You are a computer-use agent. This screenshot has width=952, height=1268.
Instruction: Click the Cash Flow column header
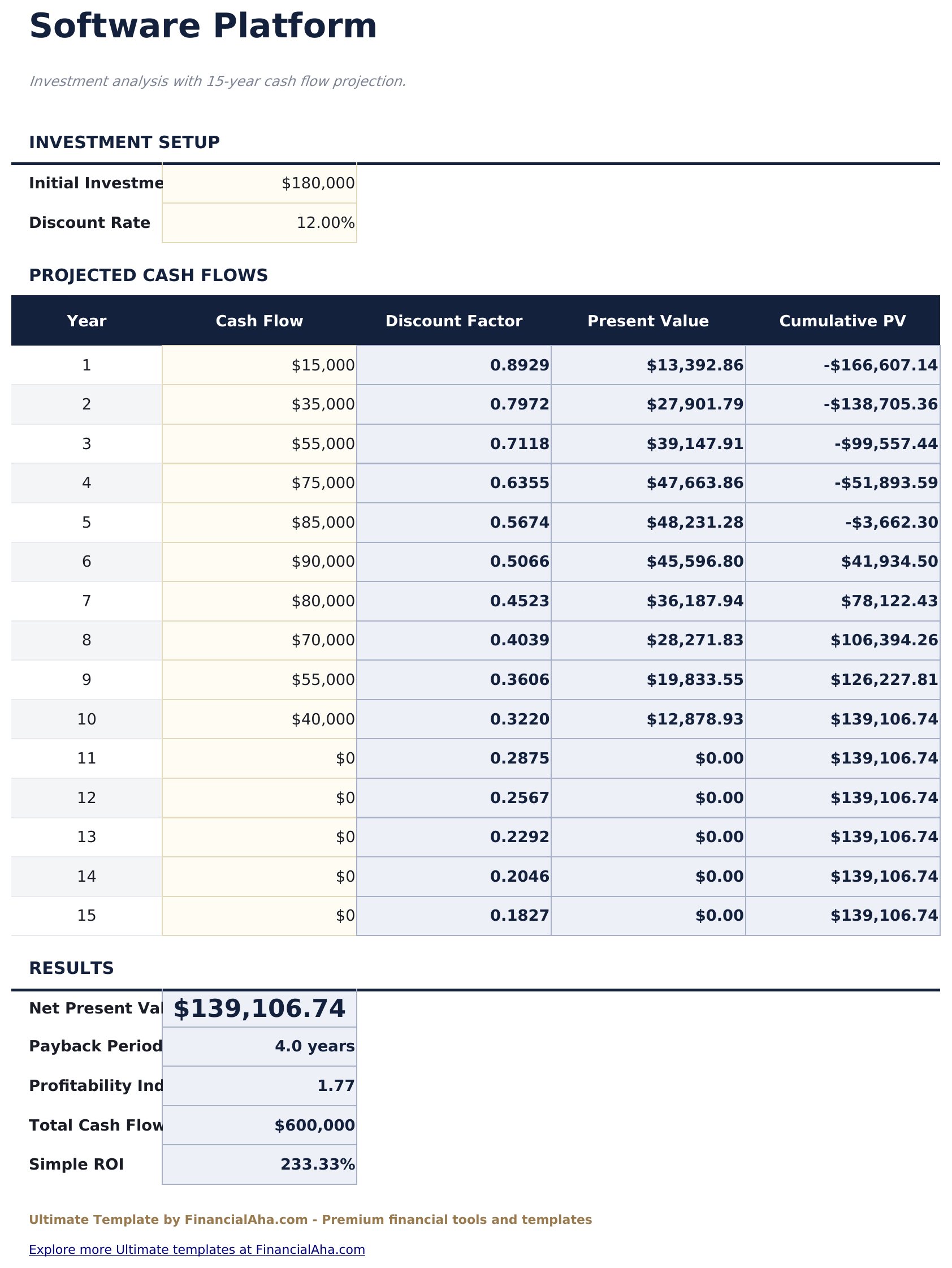point(259,321)
